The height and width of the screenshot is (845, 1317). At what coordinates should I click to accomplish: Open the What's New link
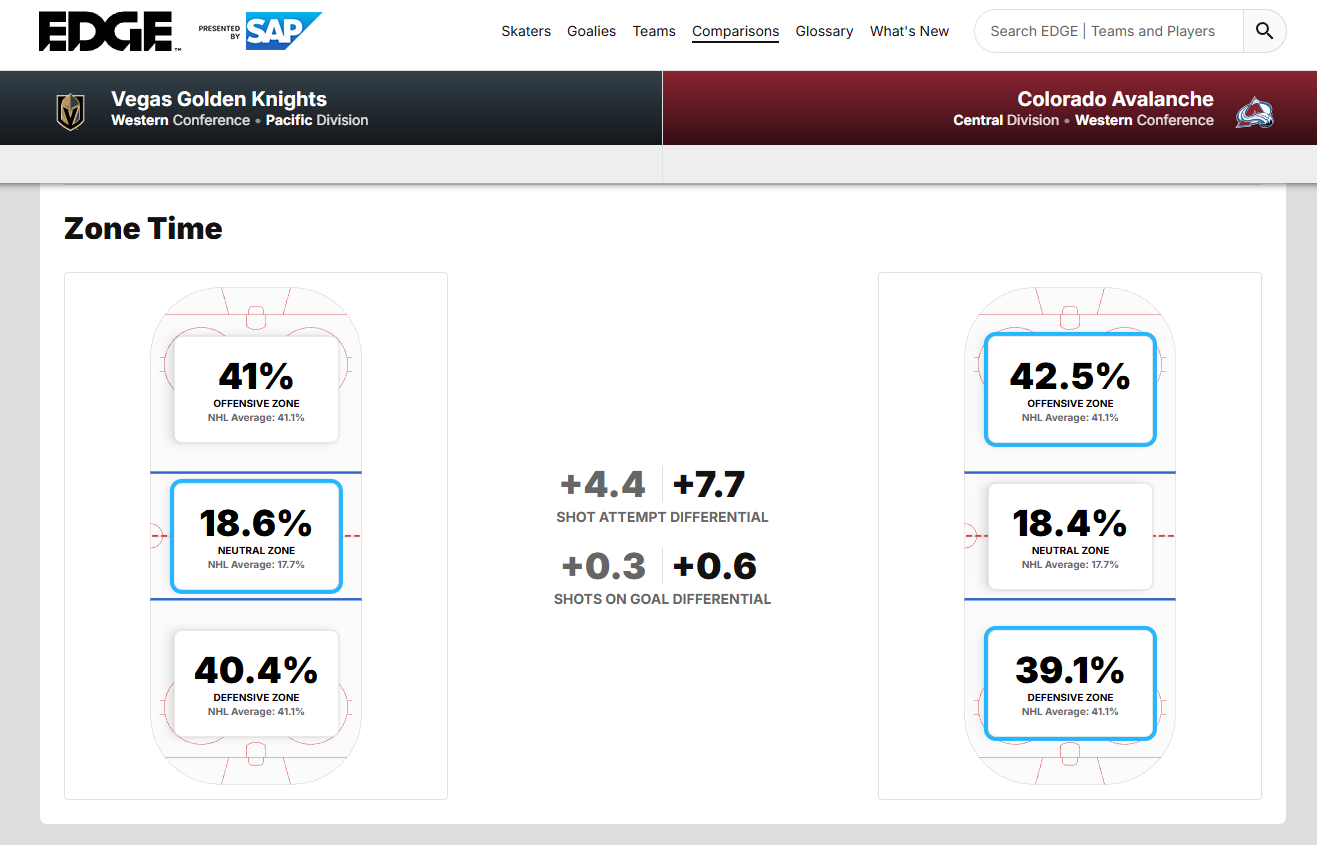click(909, 31)
